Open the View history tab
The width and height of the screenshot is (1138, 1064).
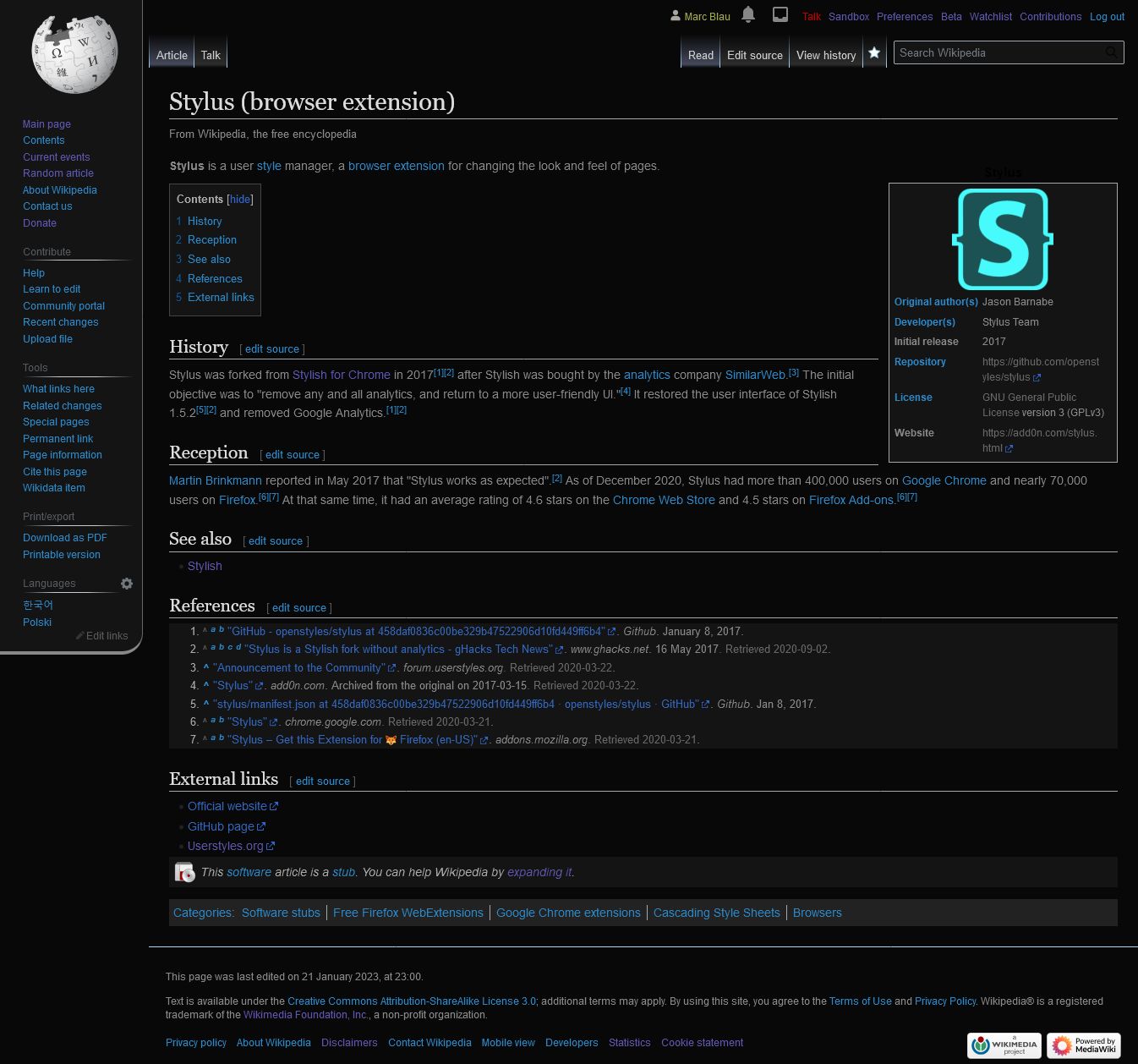[x=826, y=55]
